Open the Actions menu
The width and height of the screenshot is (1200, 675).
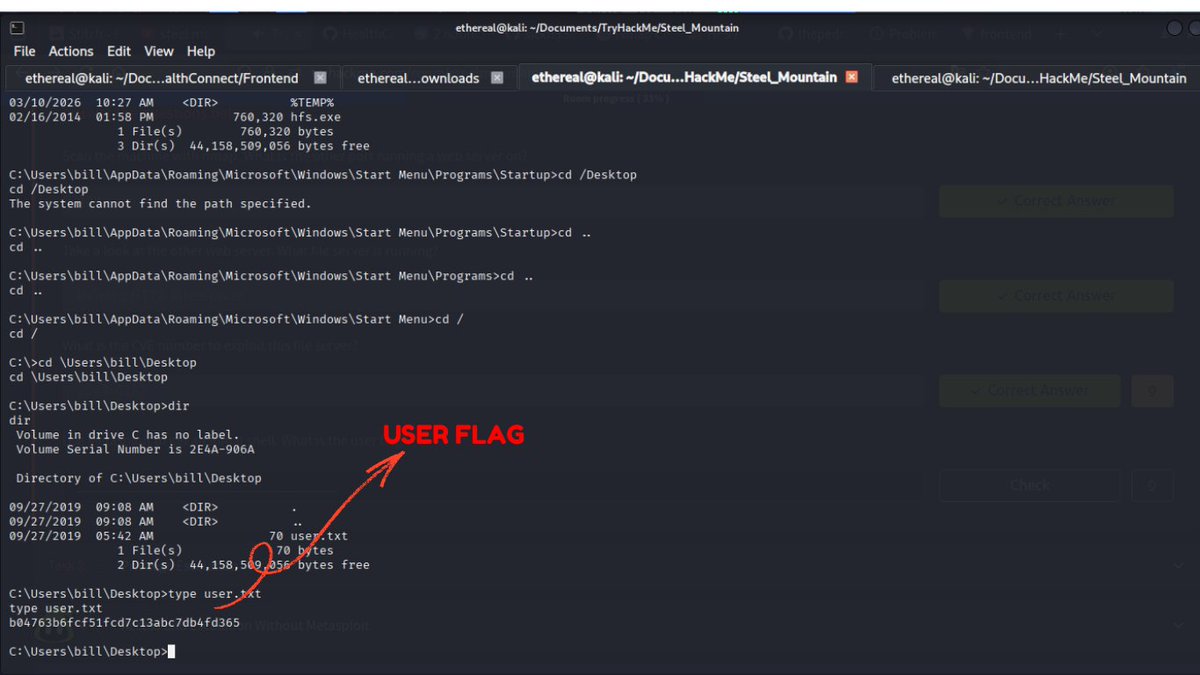pos(71,51)
